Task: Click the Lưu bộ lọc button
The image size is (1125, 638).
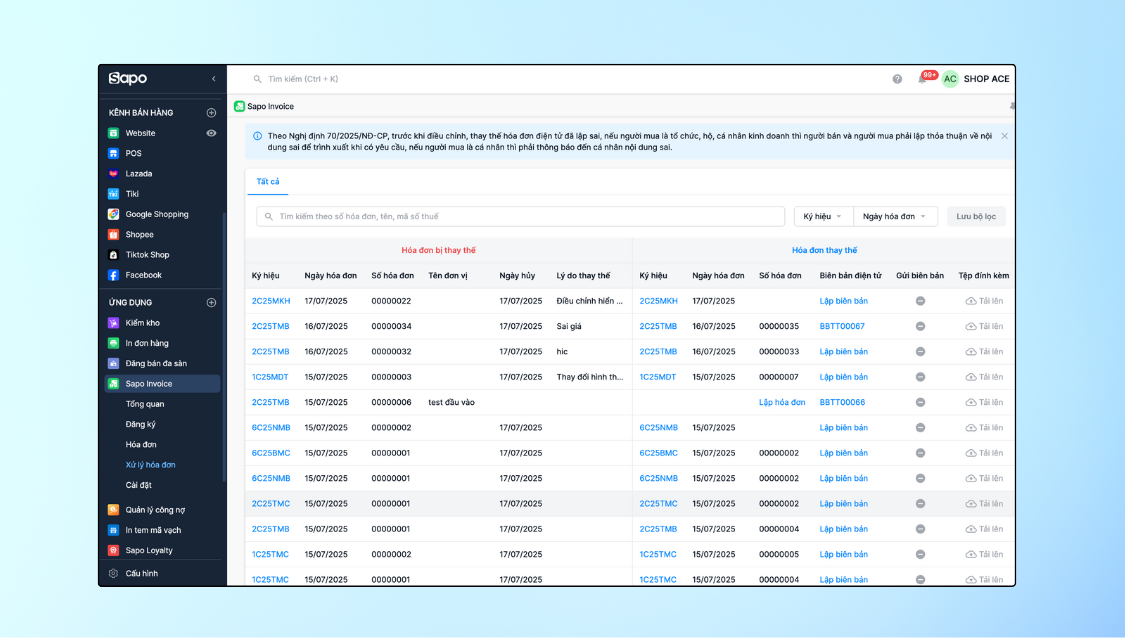Action: (x=976, y=217)
